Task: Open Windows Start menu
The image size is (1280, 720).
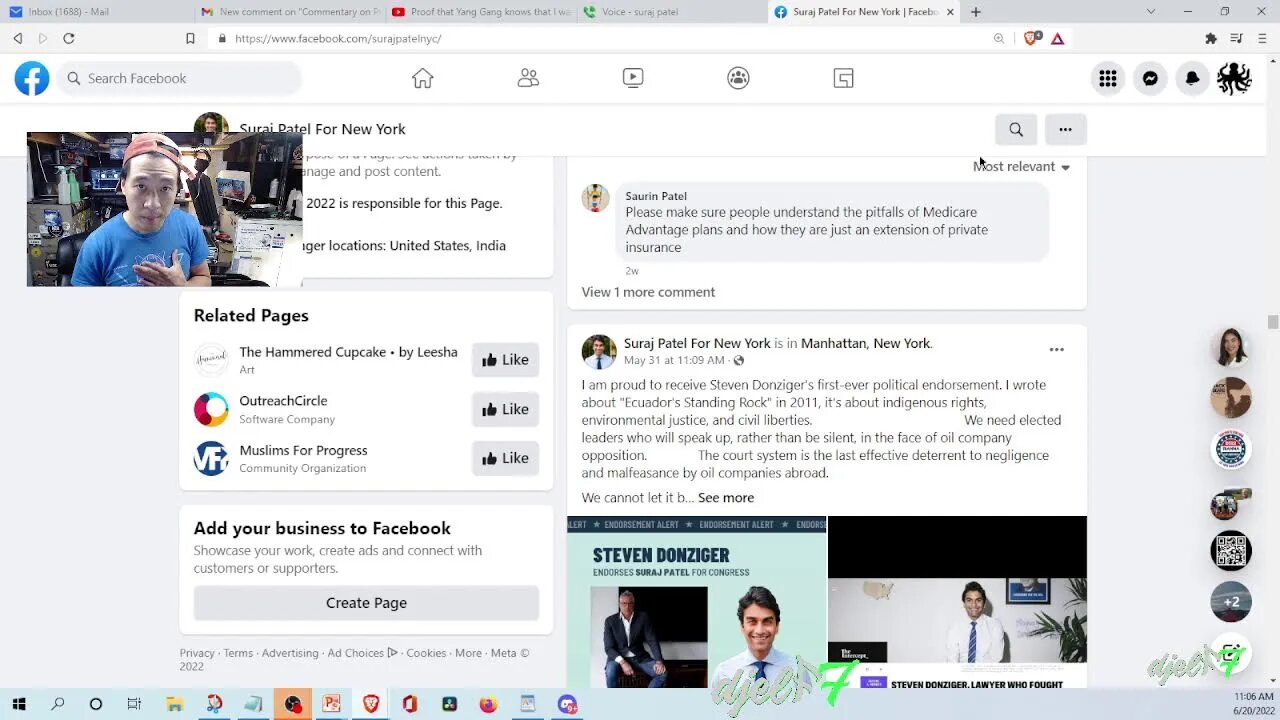Action: tap(19, 704)
